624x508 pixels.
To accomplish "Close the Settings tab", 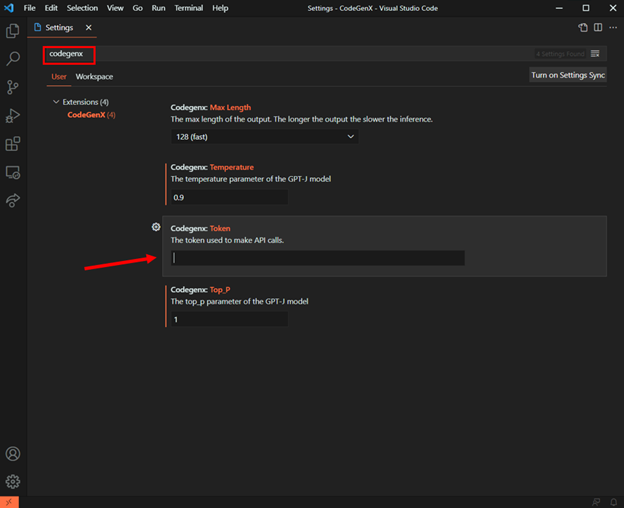I will (88, 27).
